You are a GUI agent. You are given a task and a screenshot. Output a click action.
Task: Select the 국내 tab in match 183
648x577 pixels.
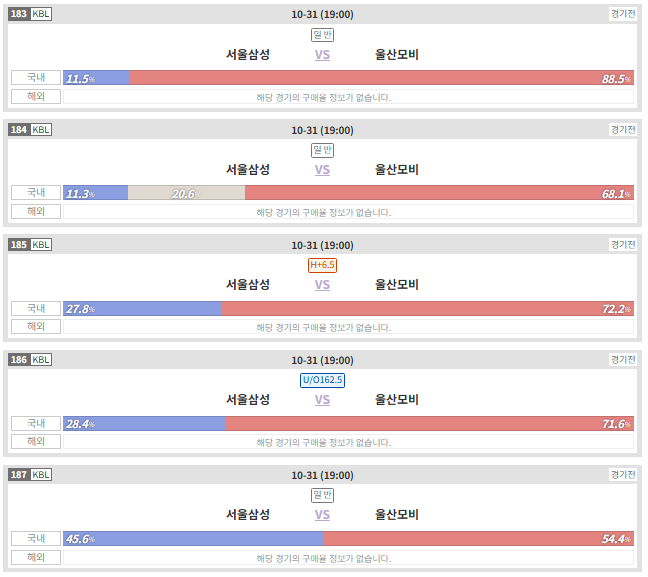tap(36, 78)
